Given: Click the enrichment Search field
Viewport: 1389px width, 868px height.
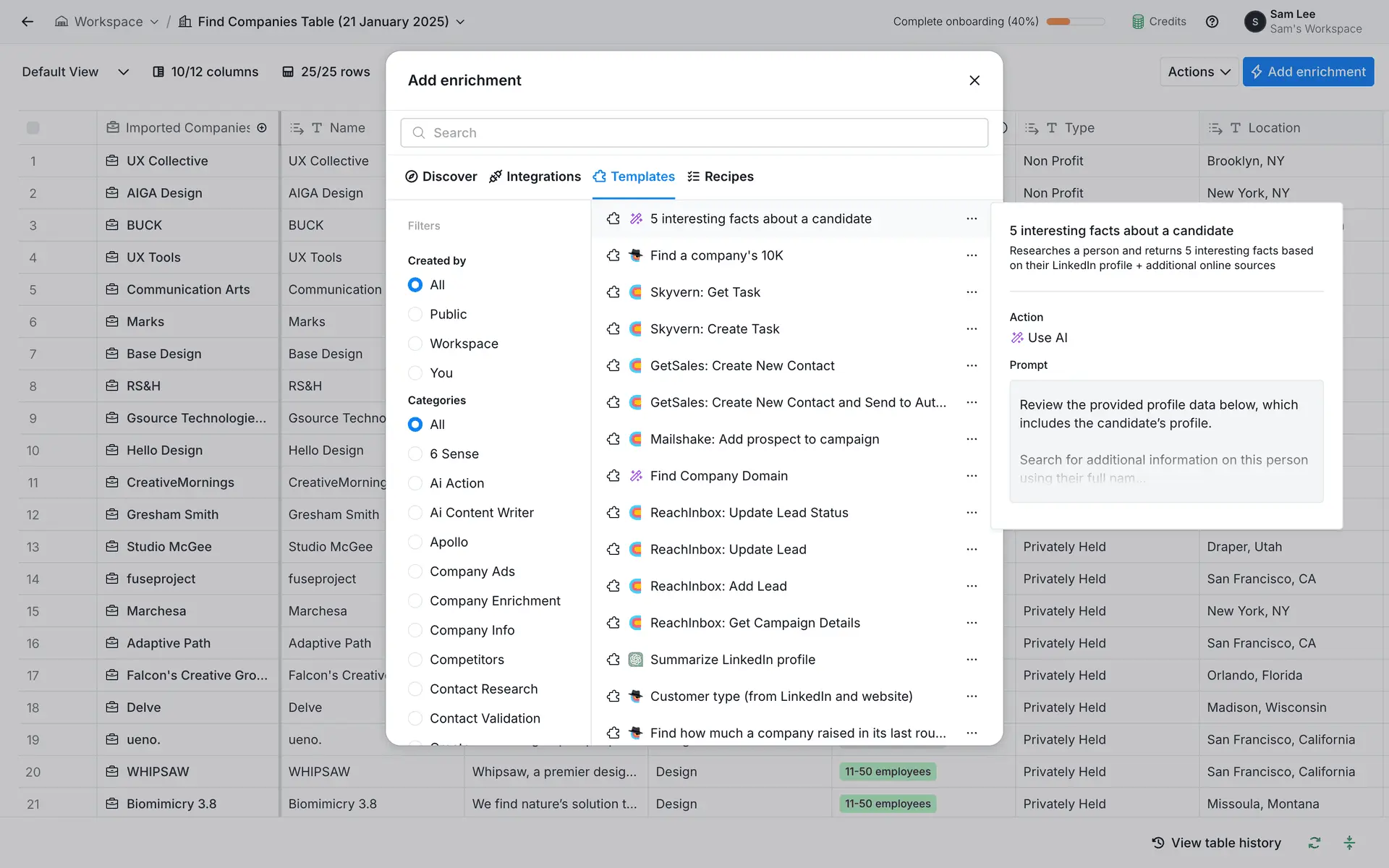Looking at the screenshot, I should [694, 132].
